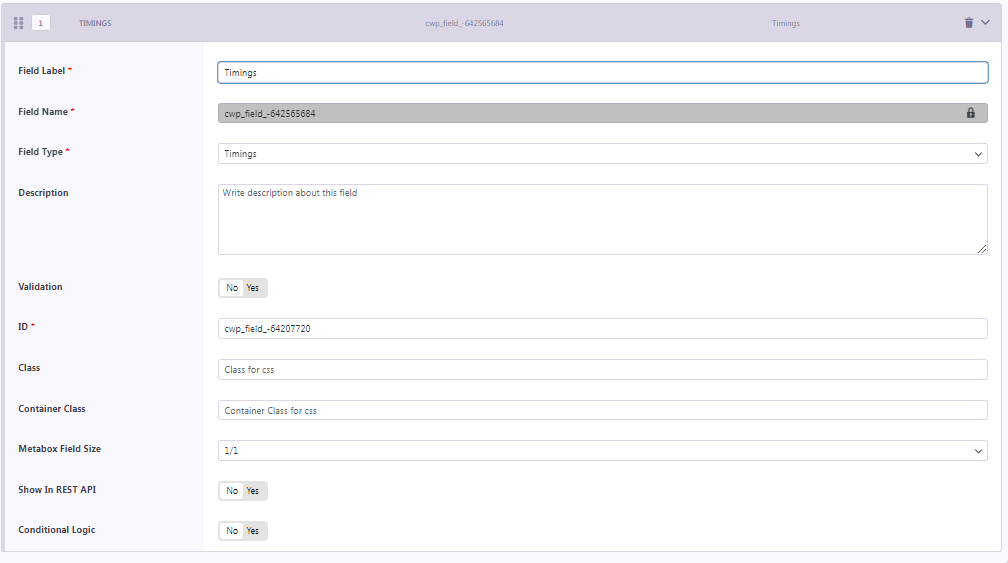1008x563 pixels.
Task: Click the Container Class for css input
Action: click(602, 410)
